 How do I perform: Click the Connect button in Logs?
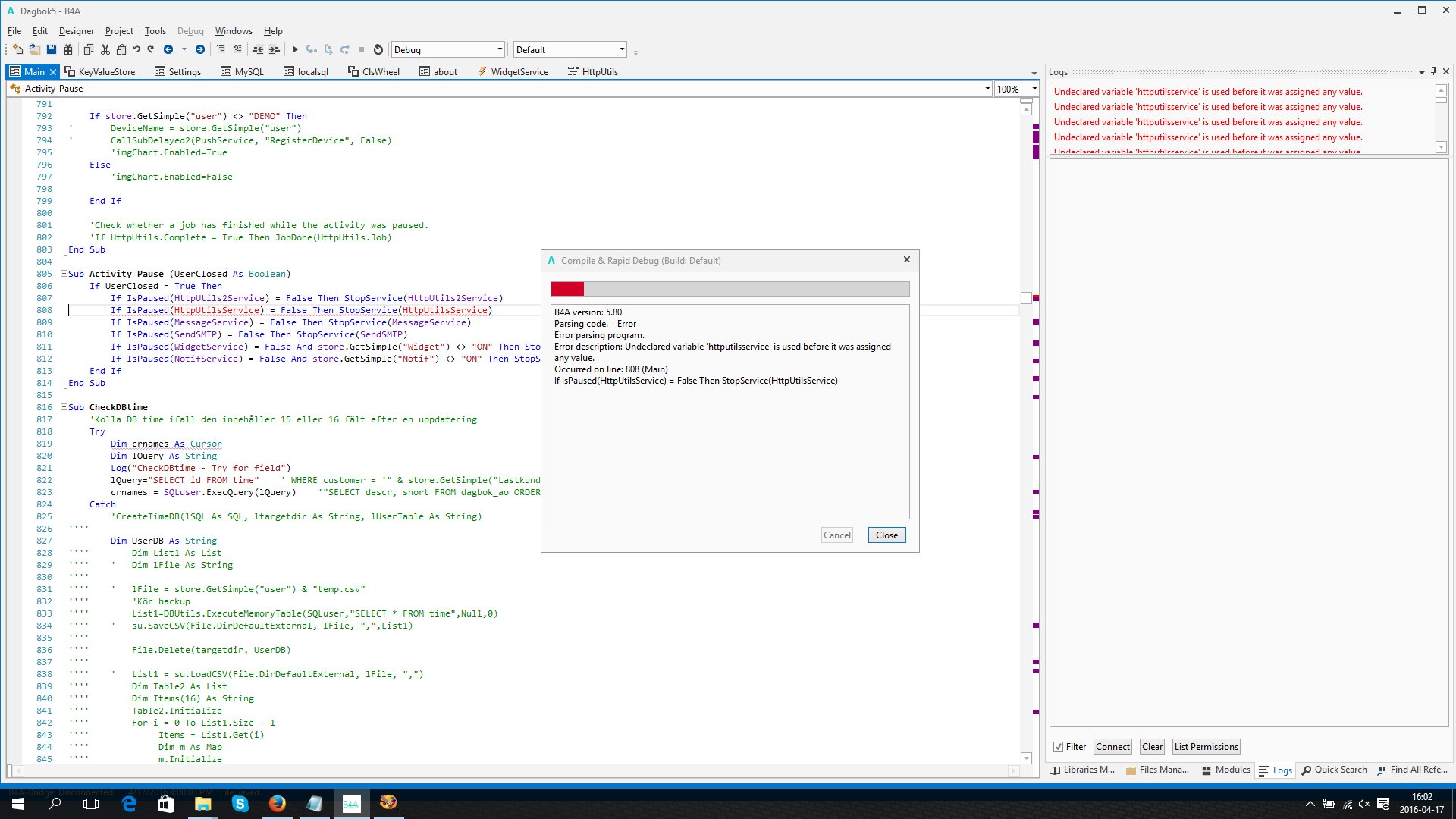[x=1112, y=747]
